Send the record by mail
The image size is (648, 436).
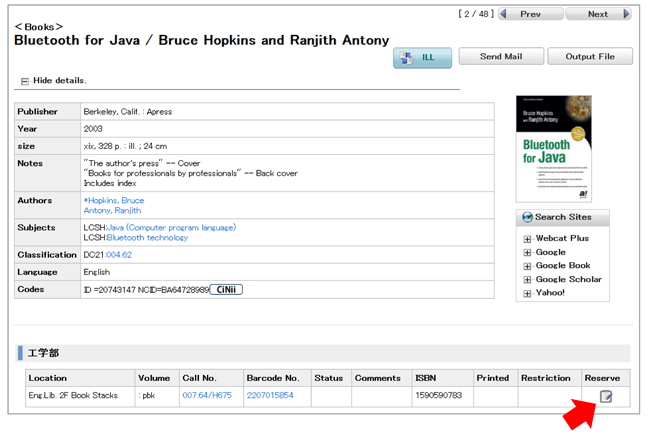tap(501, 56)
